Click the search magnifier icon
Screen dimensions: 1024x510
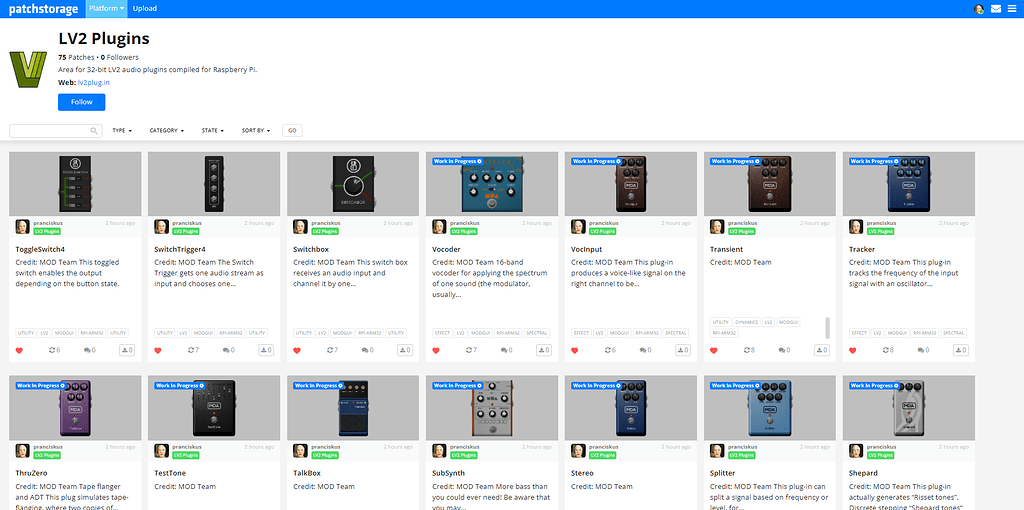[95, 131]
